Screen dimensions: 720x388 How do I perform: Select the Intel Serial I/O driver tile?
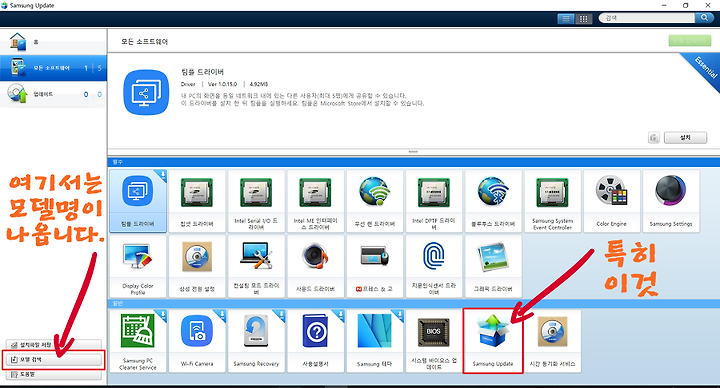pyautogui.click(x=256, y=201)
